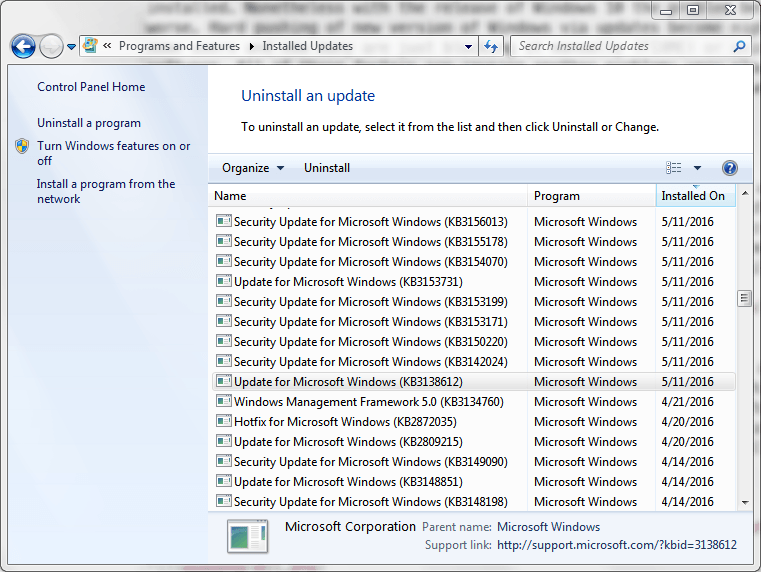Click the vertical scrollbar thumb
This screenshot has width=761, height=572.
point(744,298)
